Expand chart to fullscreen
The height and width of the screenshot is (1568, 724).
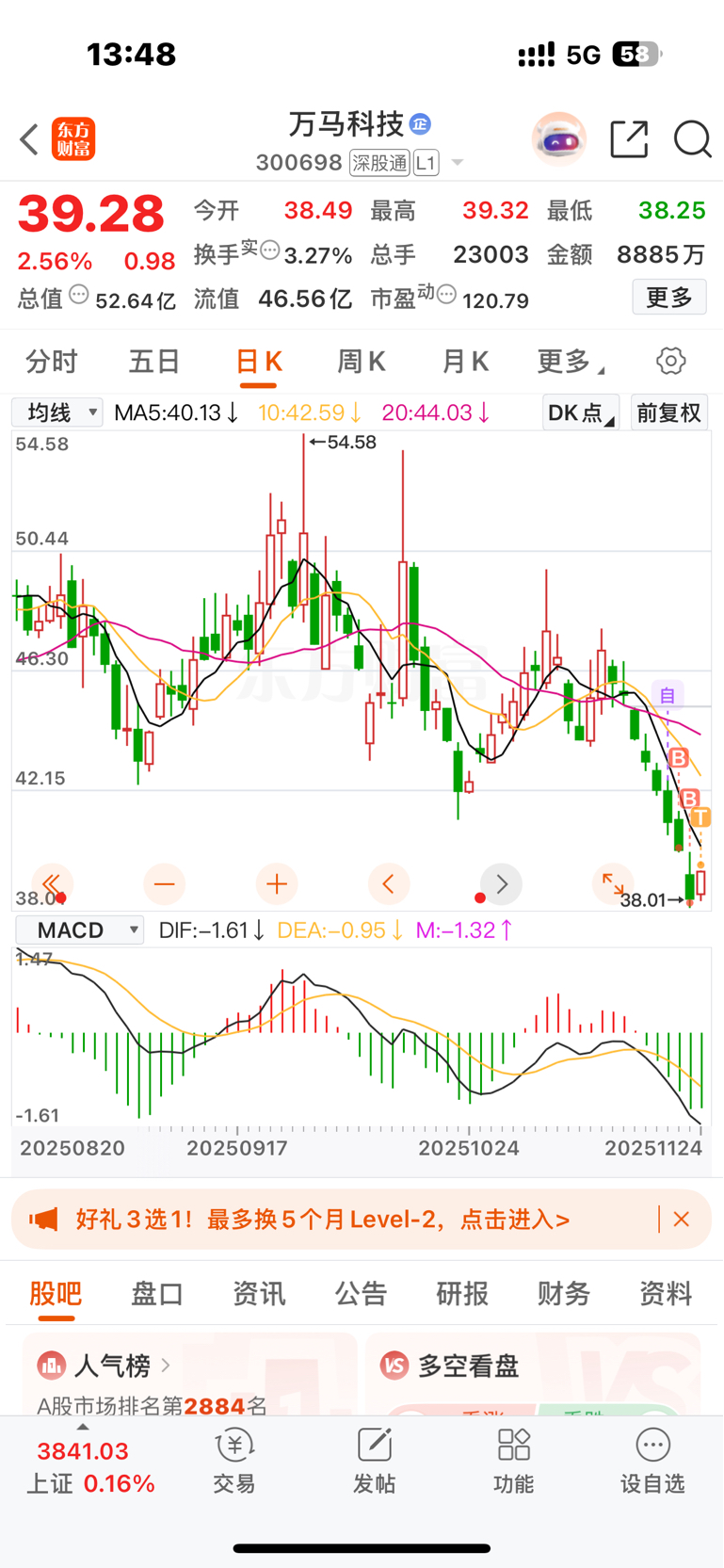pos(613,883)
